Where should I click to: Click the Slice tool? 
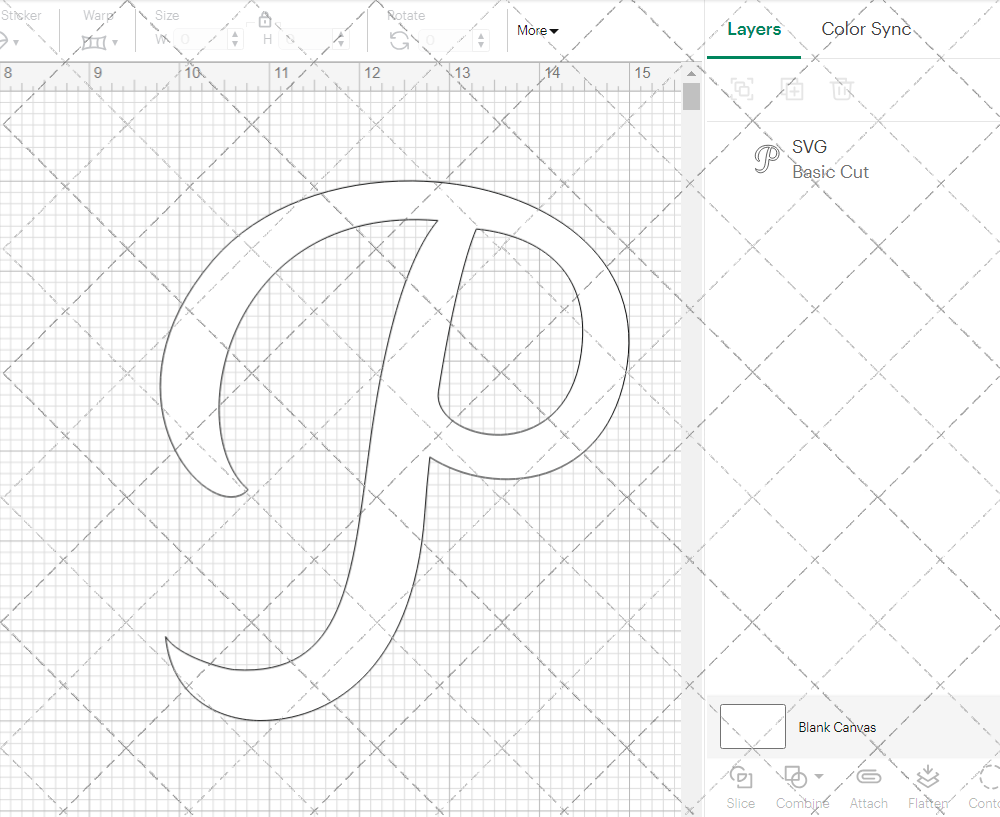740,788
